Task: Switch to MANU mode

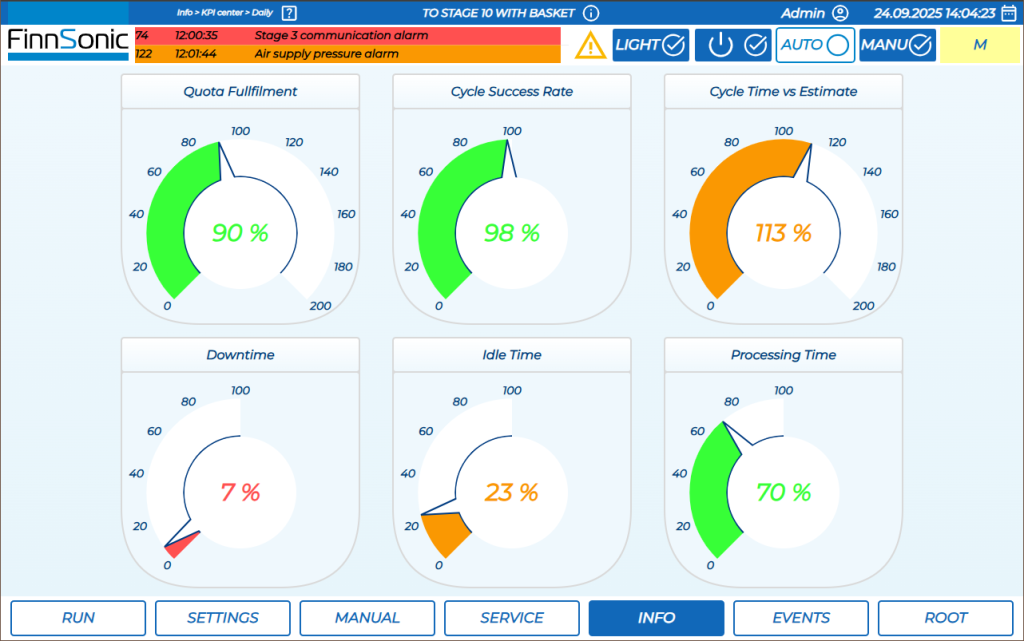Action: [x=897, y=45]
